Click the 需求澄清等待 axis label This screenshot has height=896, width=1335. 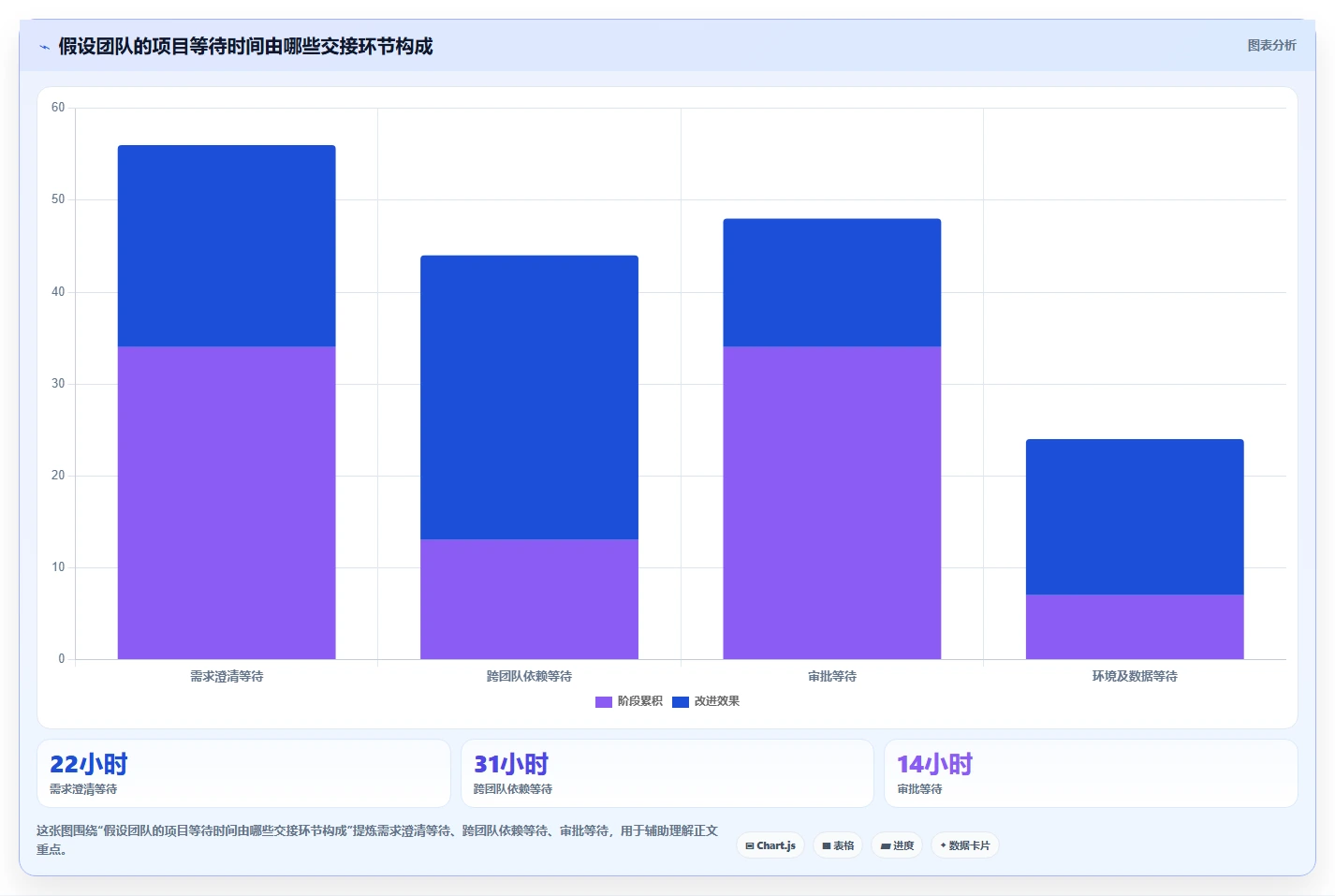227,676
